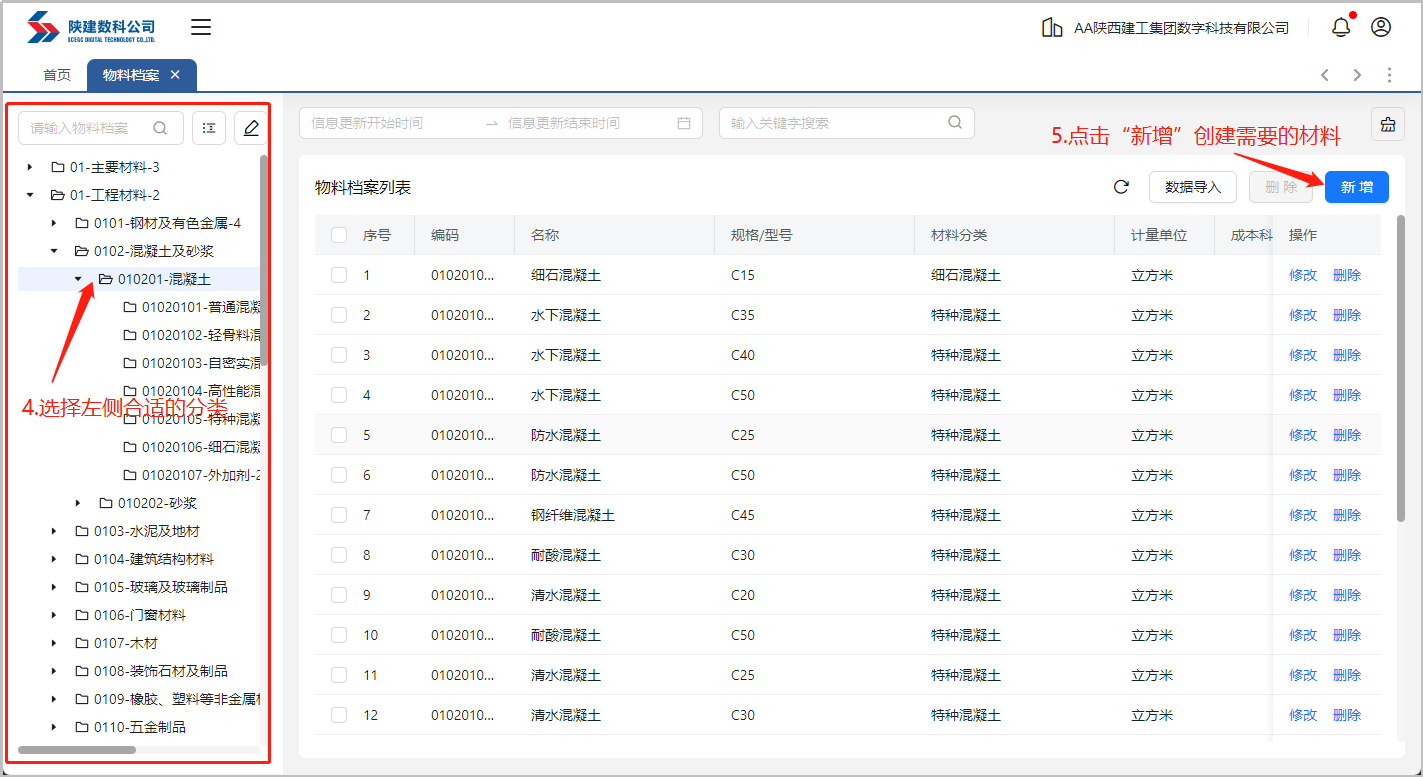Open the hamburger menu next to logo
1423x777 pixels.
201,27
